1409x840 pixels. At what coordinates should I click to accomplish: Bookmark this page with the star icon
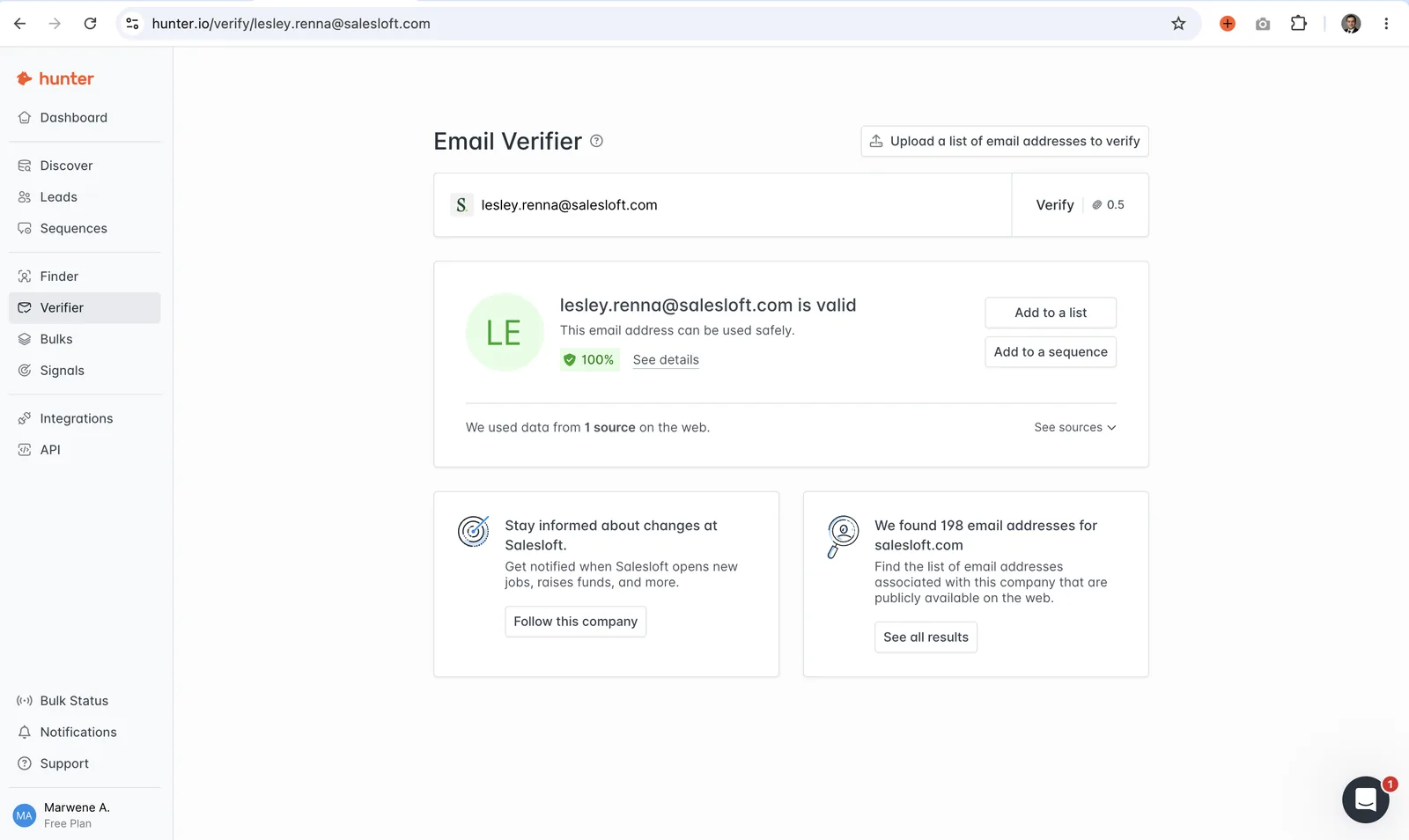point(1178,24)
